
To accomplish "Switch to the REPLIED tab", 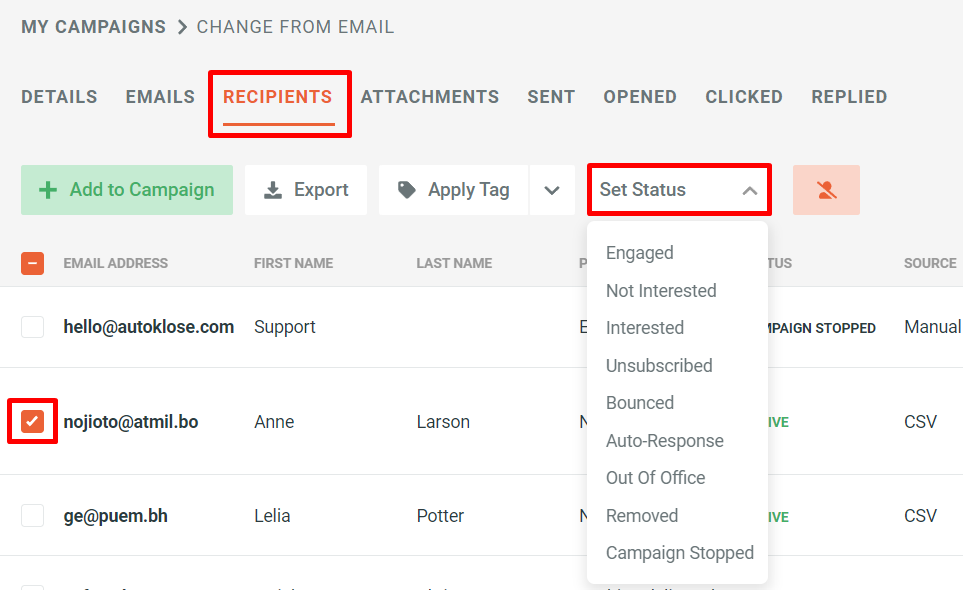I will (x=849, y=96).
